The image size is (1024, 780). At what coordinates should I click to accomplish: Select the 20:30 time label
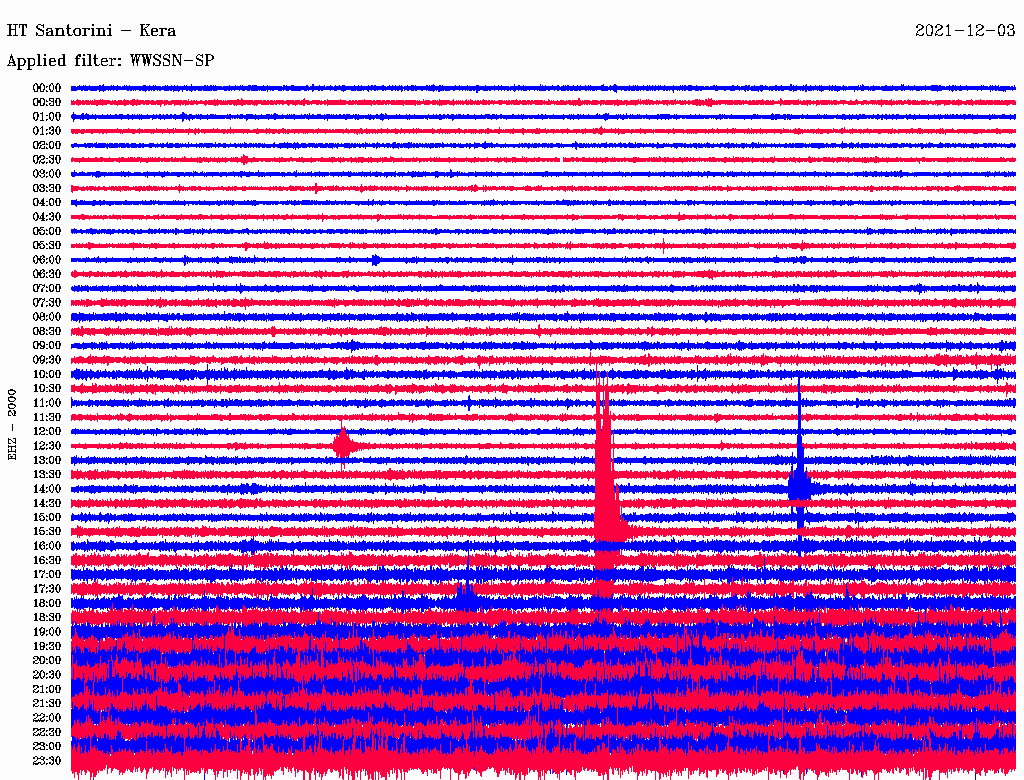point(47,675)
